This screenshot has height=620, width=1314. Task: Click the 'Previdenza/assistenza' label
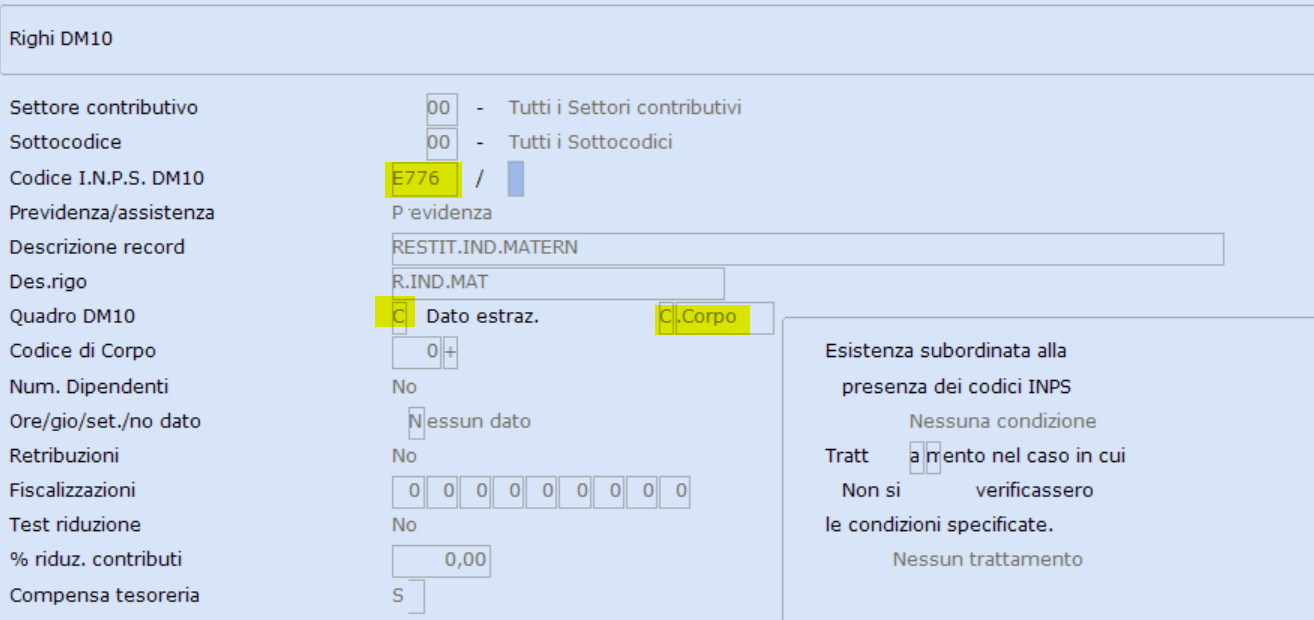point(112,213)
